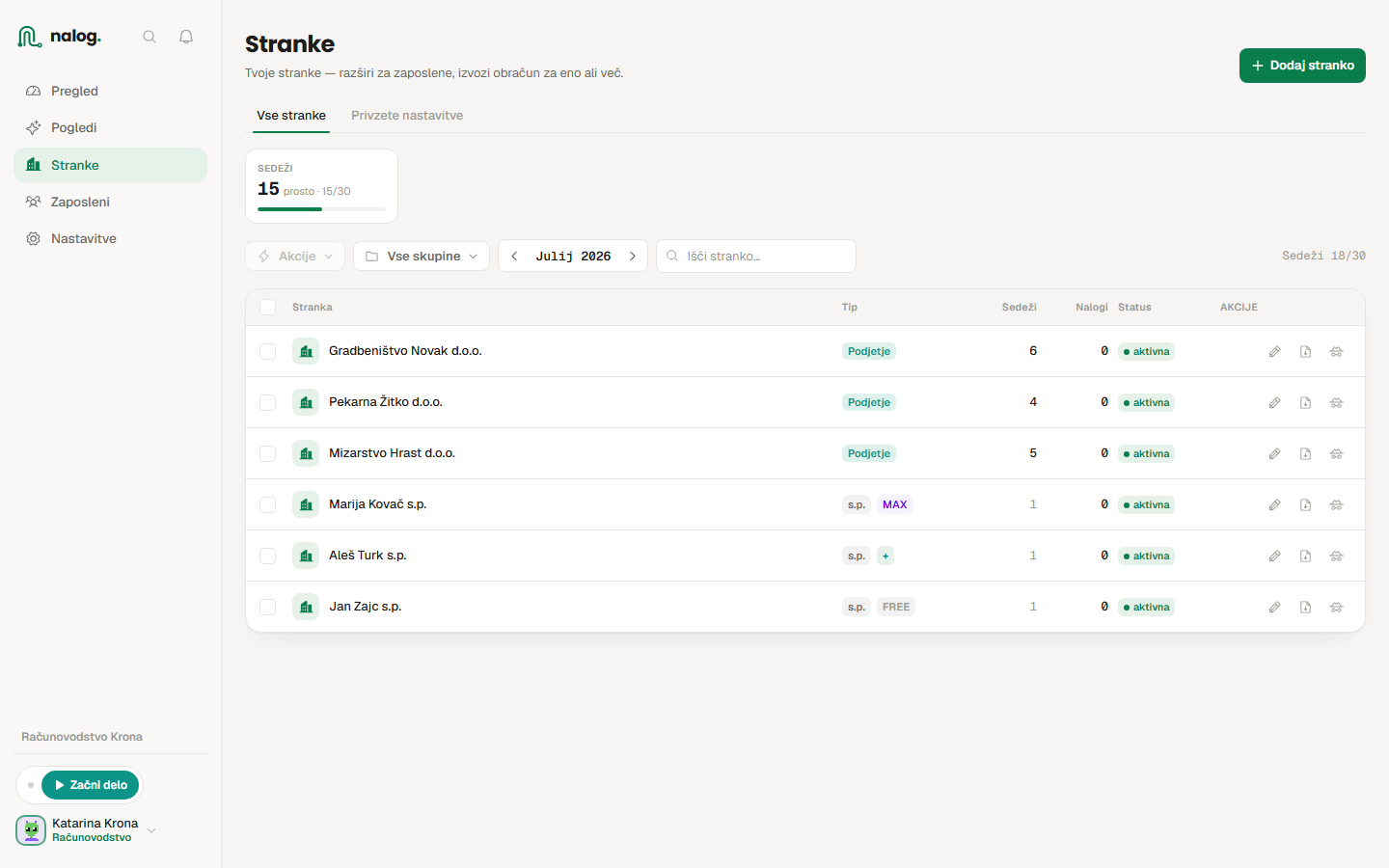The height and width of the screenshot is (868, 1389).
Task: Go to previous month before Julij 2026
Action: tap(514, 256)
